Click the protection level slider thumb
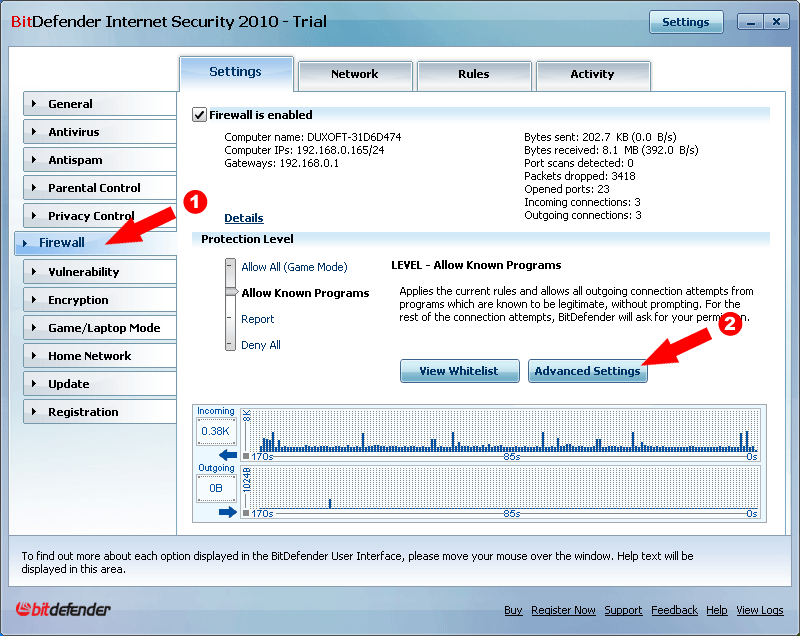This screenshot has width=800, height=636. click(231, 292)
